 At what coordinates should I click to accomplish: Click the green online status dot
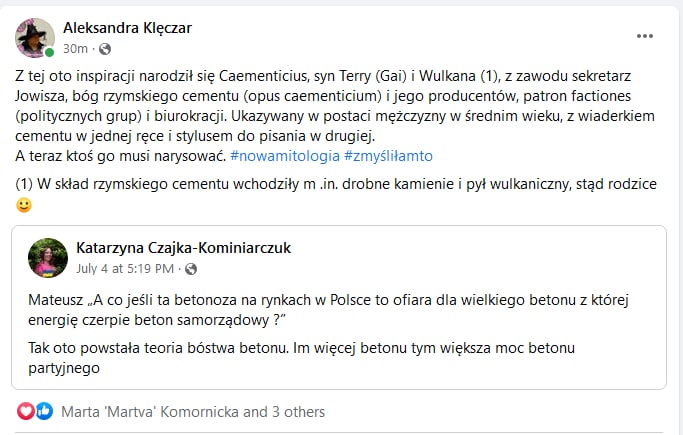pos(50,52)
